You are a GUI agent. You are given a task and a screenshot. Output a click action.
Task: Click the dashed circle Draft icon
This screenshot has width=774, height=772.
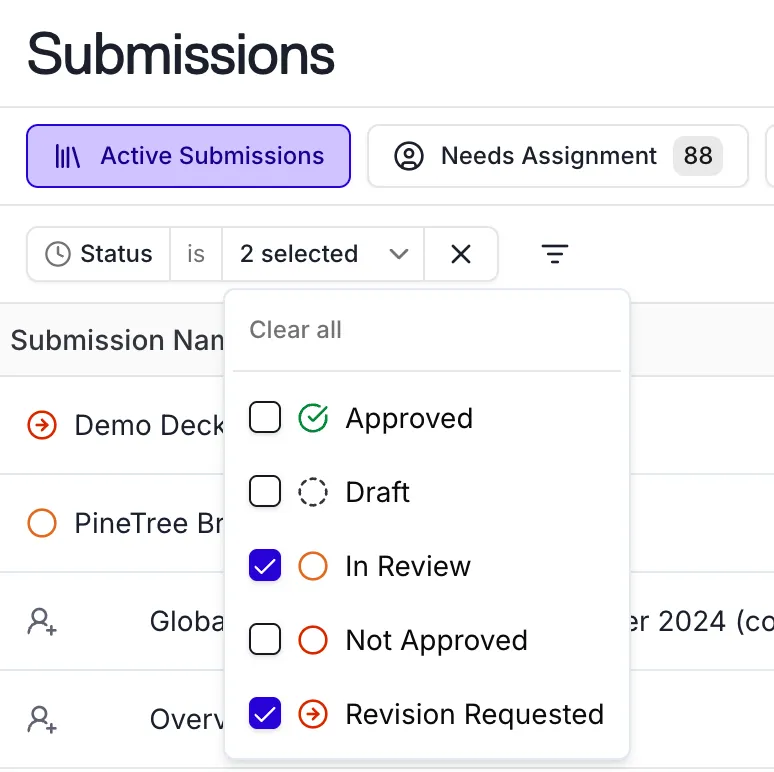pyautogui.click(x=313, y=492)
